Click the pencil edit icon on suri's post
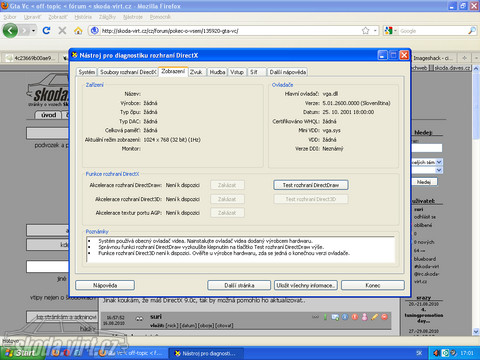Viewport: 480px width, 360px height. (374, 317)
